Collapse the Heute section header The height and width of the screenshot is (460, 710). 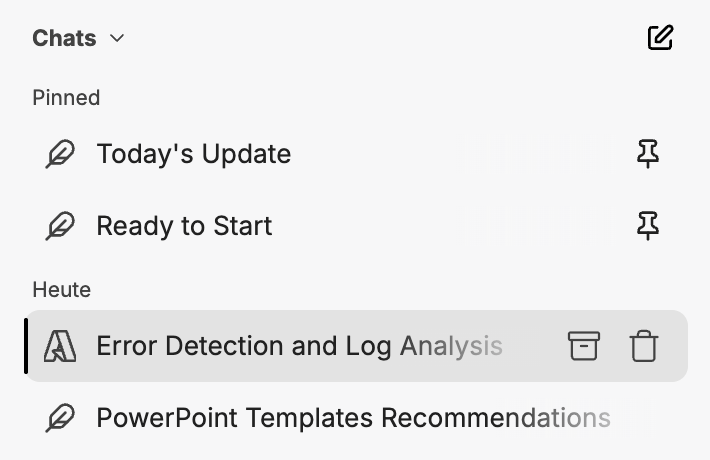(62, 290)
